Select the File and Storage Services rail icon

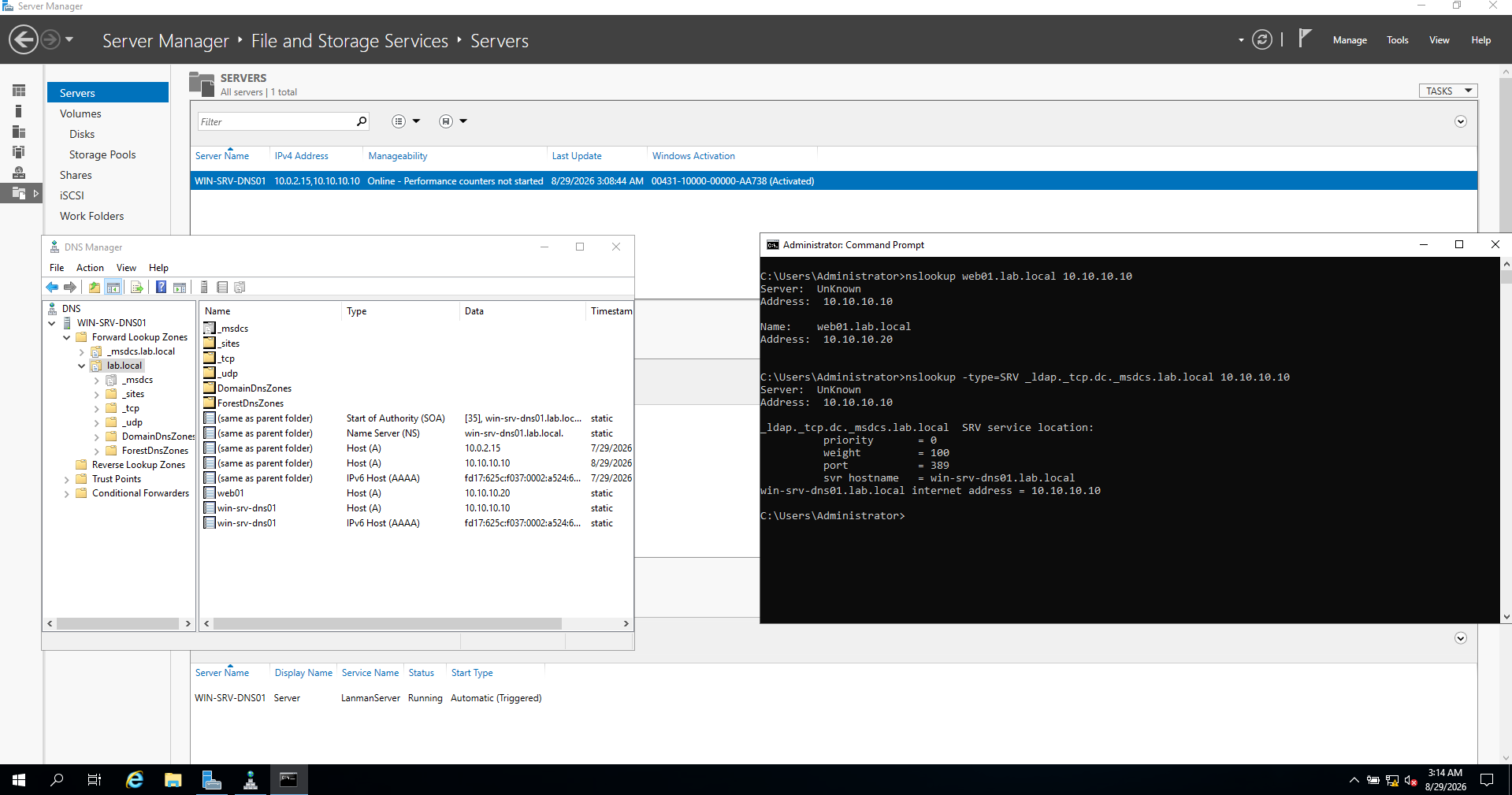coord(19,193)
